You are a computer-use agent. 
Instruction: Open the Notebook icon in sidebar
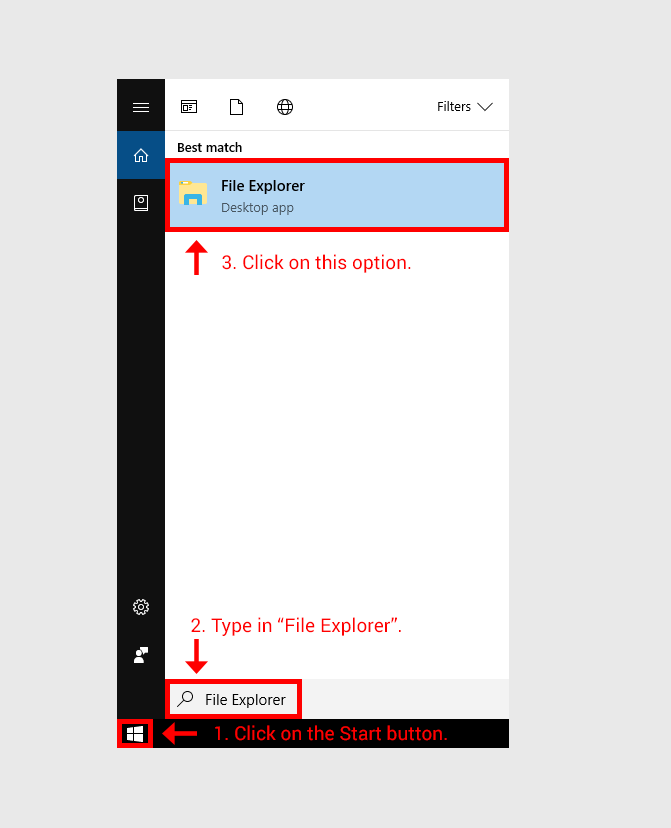click(x=141, y=203)
